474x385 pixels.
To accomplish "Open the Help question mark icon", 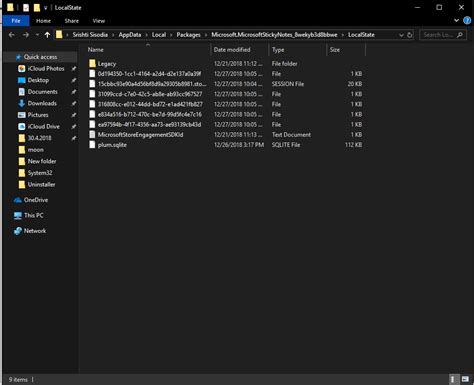I will tap(467, 20).
